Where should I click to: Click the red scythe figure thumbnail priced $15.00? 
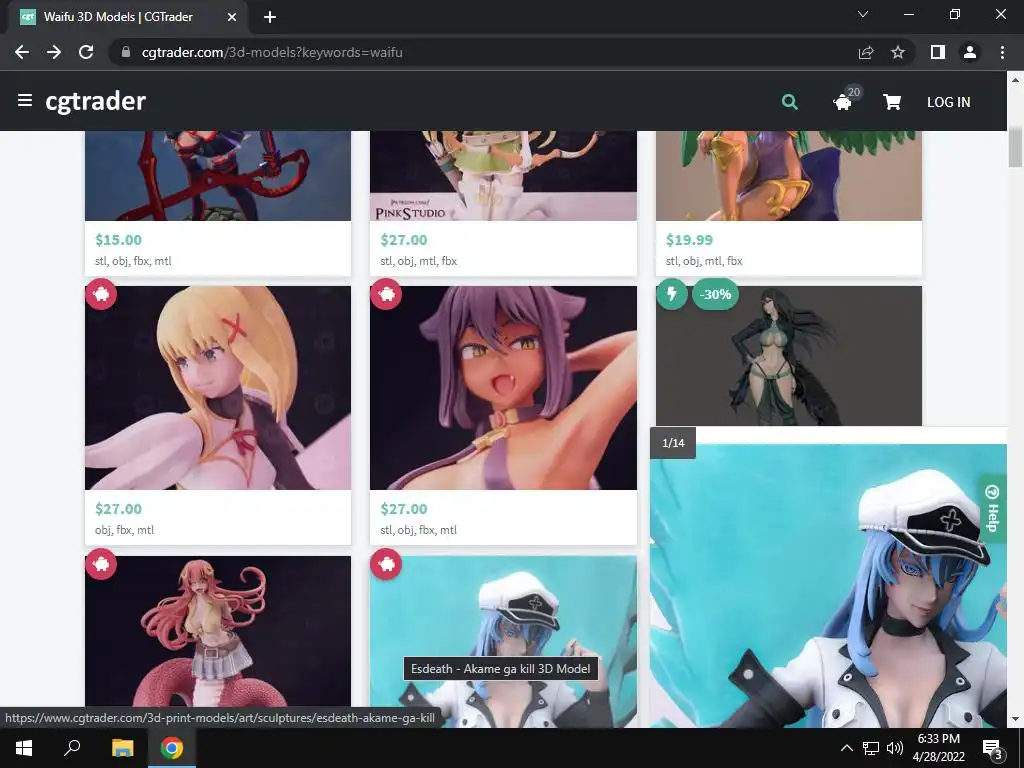(218, 176)
